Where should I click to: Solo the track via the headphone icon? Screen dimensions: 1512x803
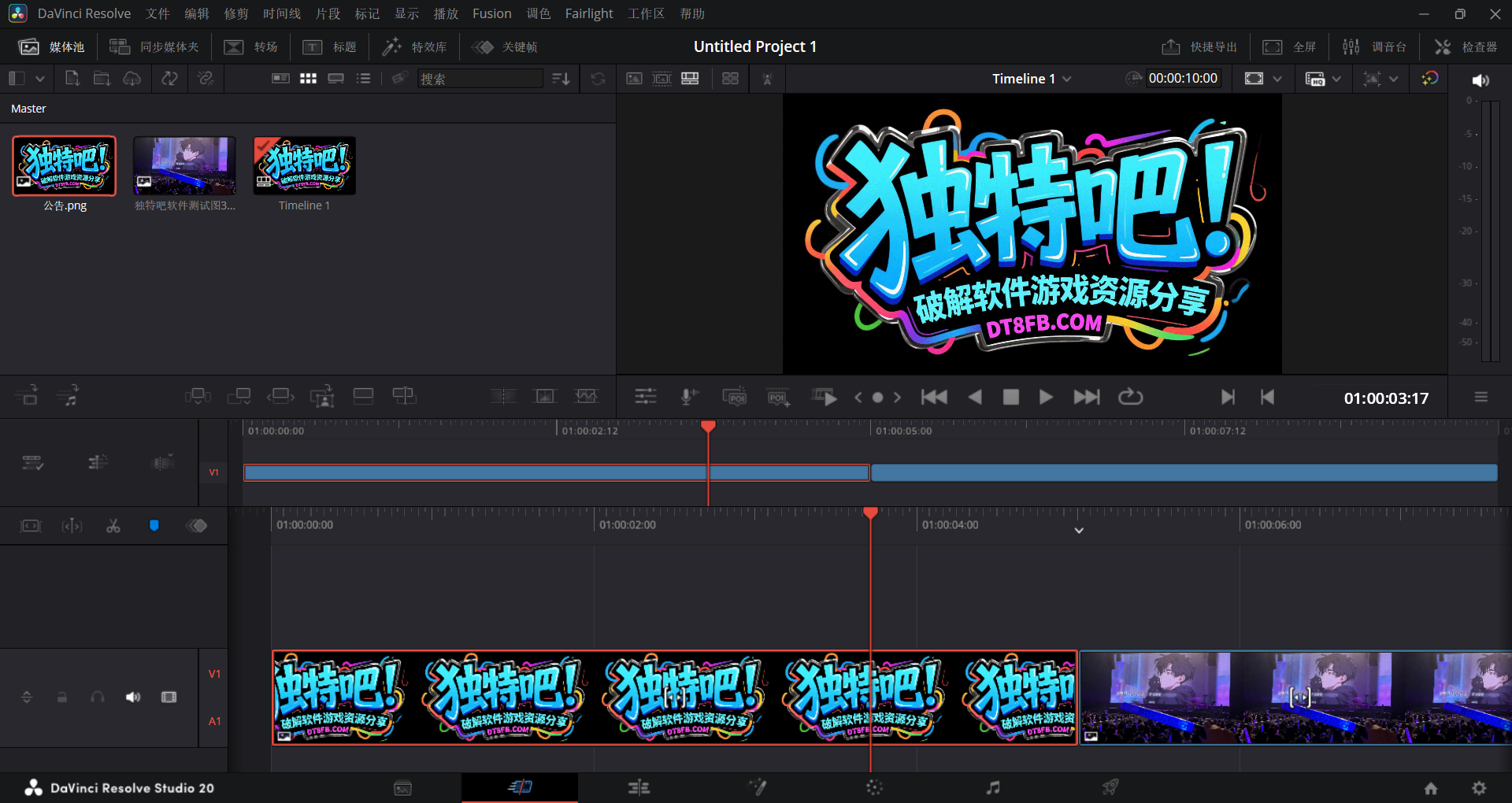pos(97,698)
